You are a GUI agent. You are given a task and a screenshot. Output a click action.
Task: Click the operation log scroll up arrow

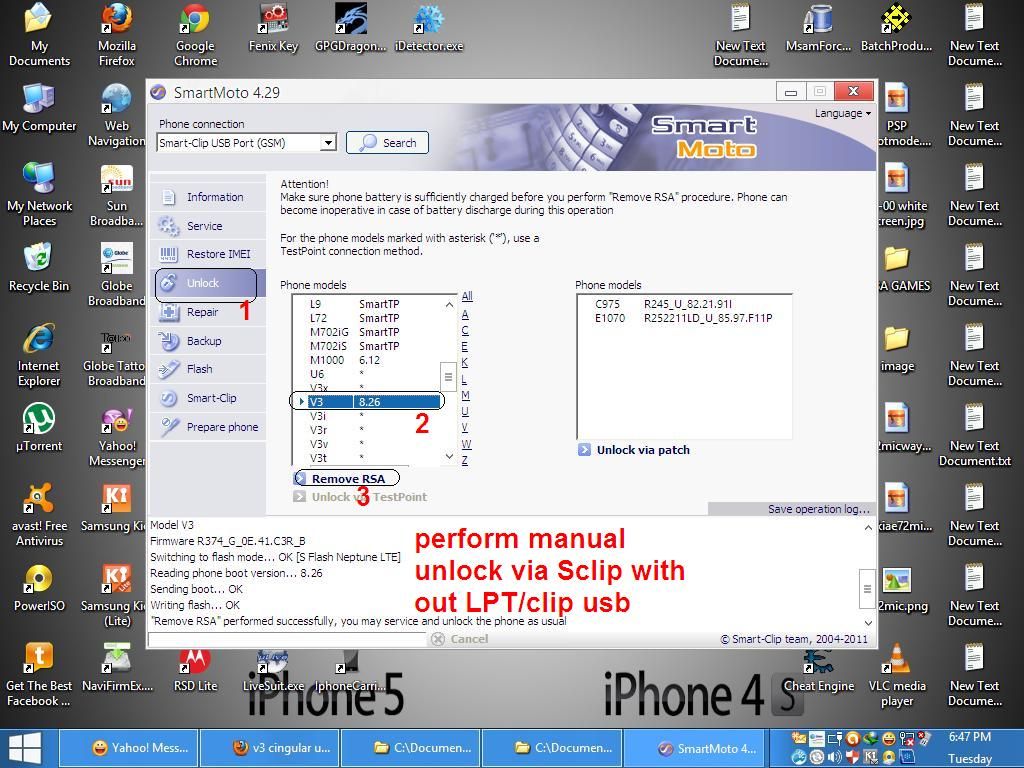(868, 527)
